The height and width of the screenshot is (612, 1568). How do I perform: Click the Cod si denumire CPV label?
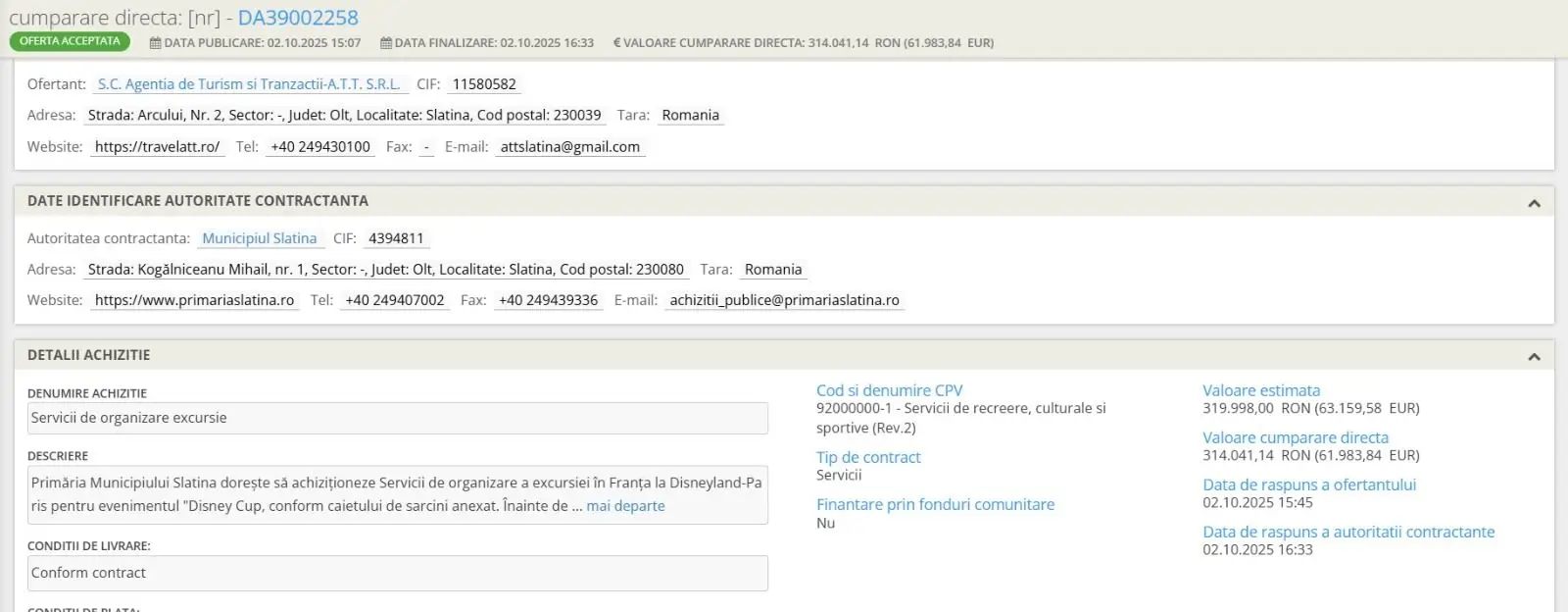coord(889,390)
